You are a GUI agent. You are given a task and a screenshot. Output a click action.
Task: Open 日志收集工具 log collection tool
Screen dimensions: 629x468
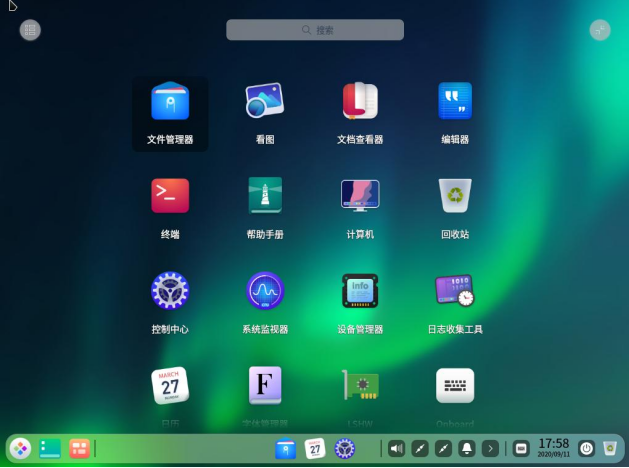(x=455, y=292)
